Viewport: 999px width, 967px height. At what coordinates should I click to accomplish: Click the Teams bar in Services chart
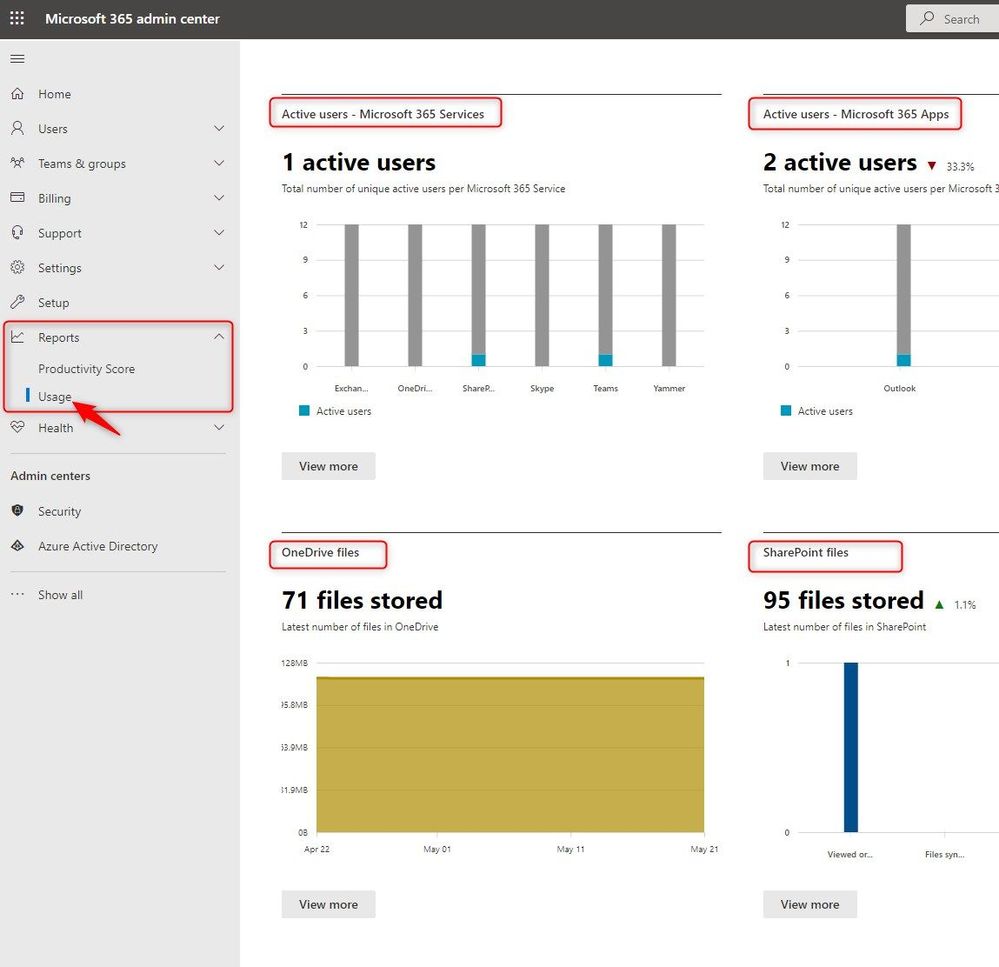(605, 296)
